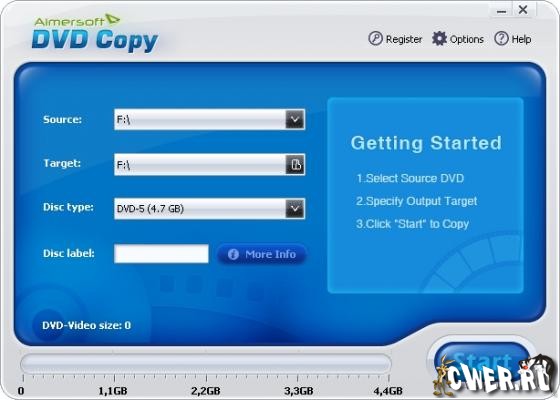
Task: Click the 2,2GB scale marker
Action: pos(206,391)
